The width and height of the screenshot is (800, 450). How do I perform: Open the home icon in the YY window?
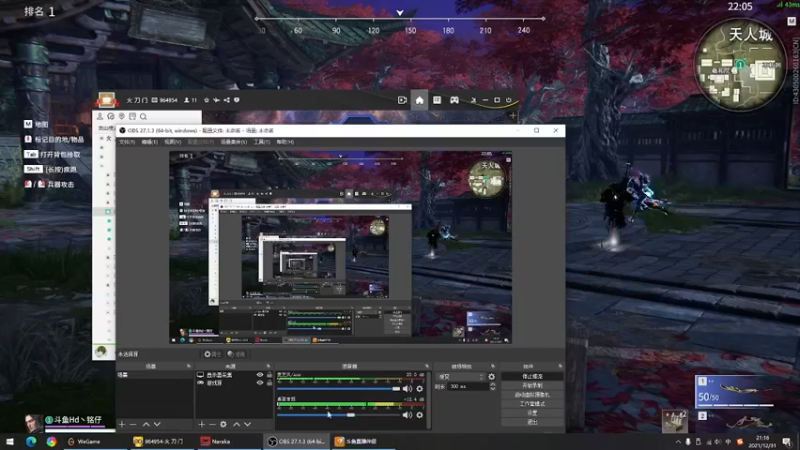[419, 101]
